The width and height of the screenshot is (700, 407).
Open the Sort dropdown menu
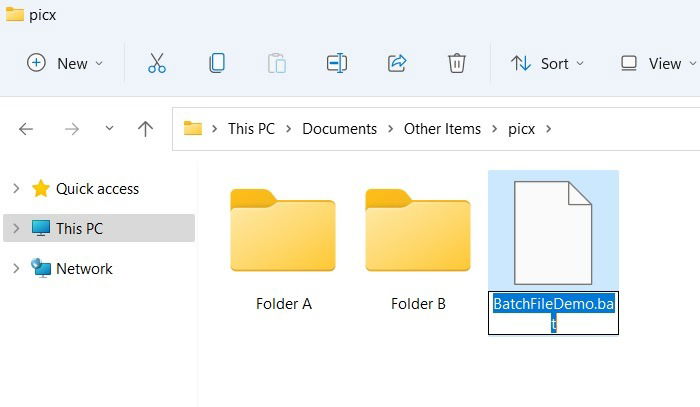point(547,64)
